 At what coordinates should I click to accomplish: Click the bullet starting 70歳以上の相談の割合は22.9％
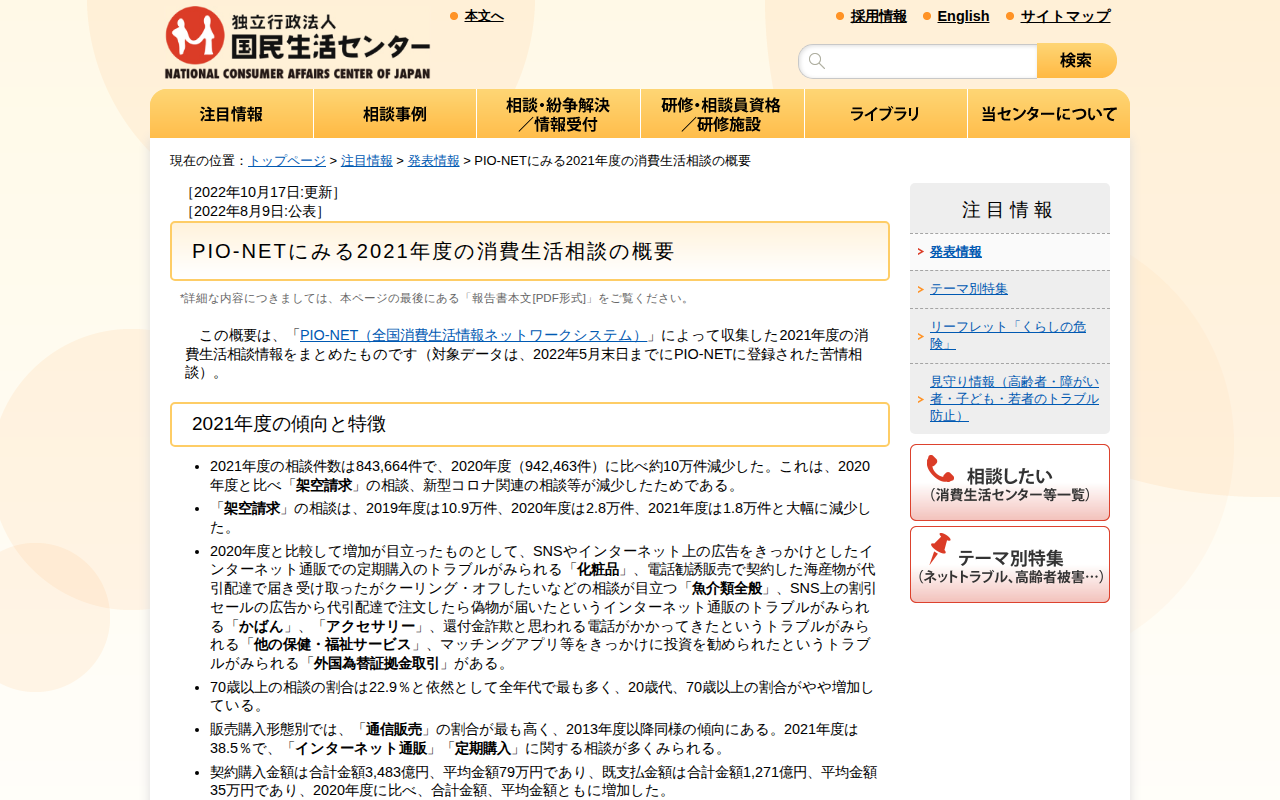(542, 696)
